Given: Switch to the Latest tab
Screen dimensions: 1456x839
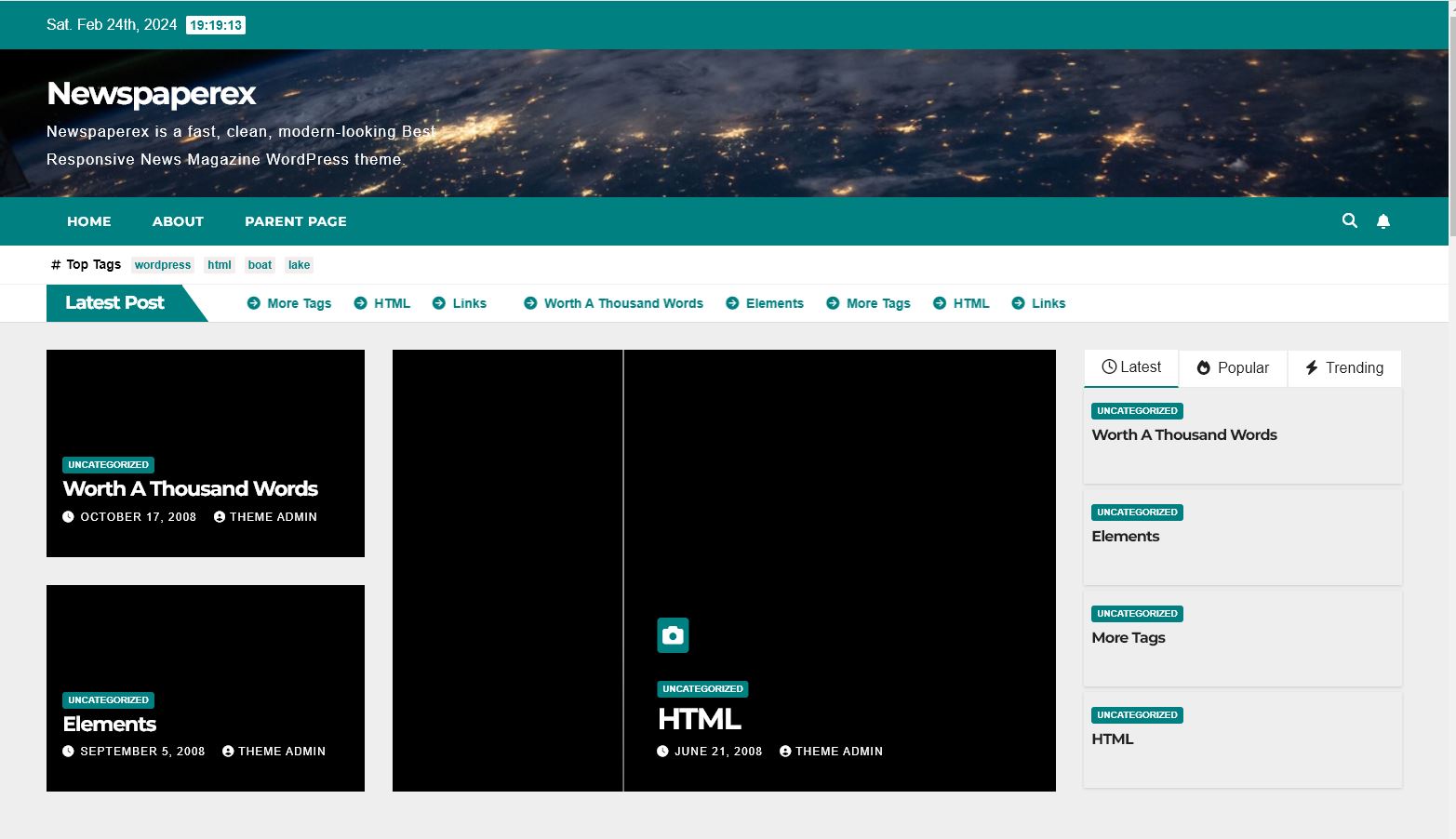Looking at the screenshot, I should 1131,367.
